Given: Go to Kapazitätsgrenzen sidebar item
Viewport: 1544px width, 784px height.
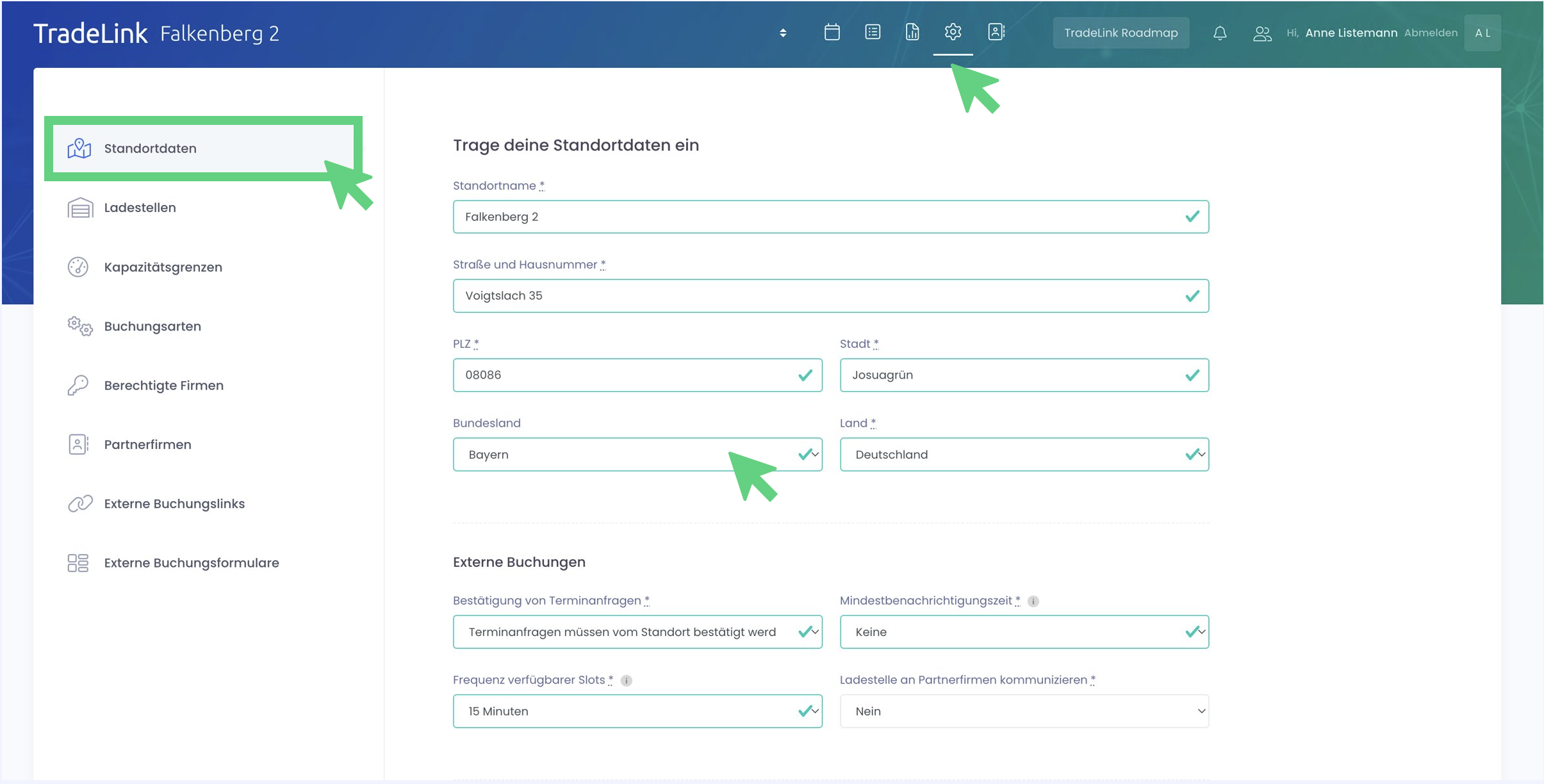Looking at the screenshot, I should click(x=163, y=267).
